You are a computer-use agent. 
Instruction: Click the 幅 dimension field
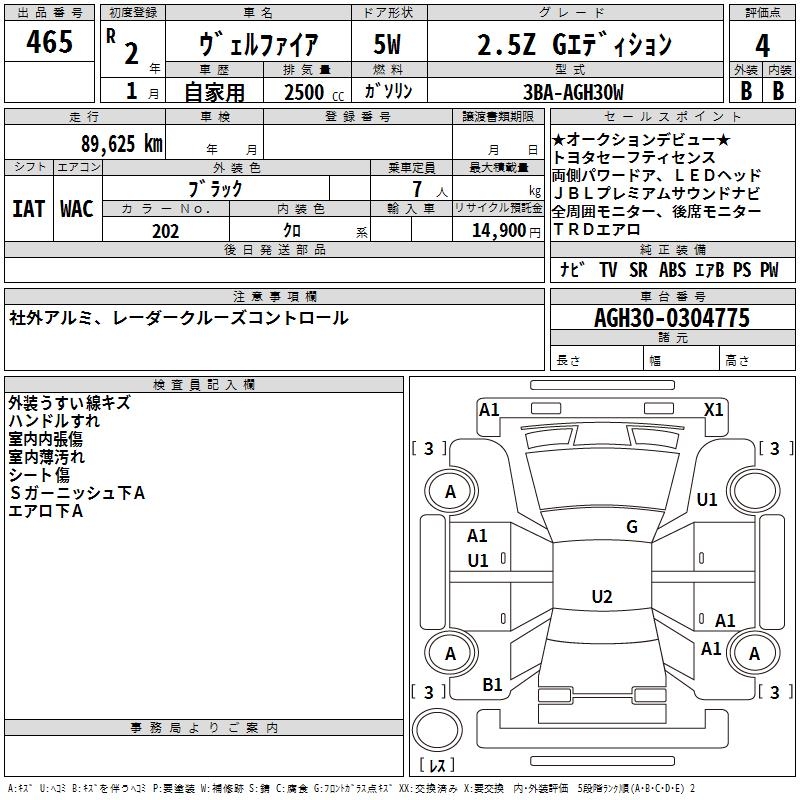pyautogui.click(x=681, y=360)
